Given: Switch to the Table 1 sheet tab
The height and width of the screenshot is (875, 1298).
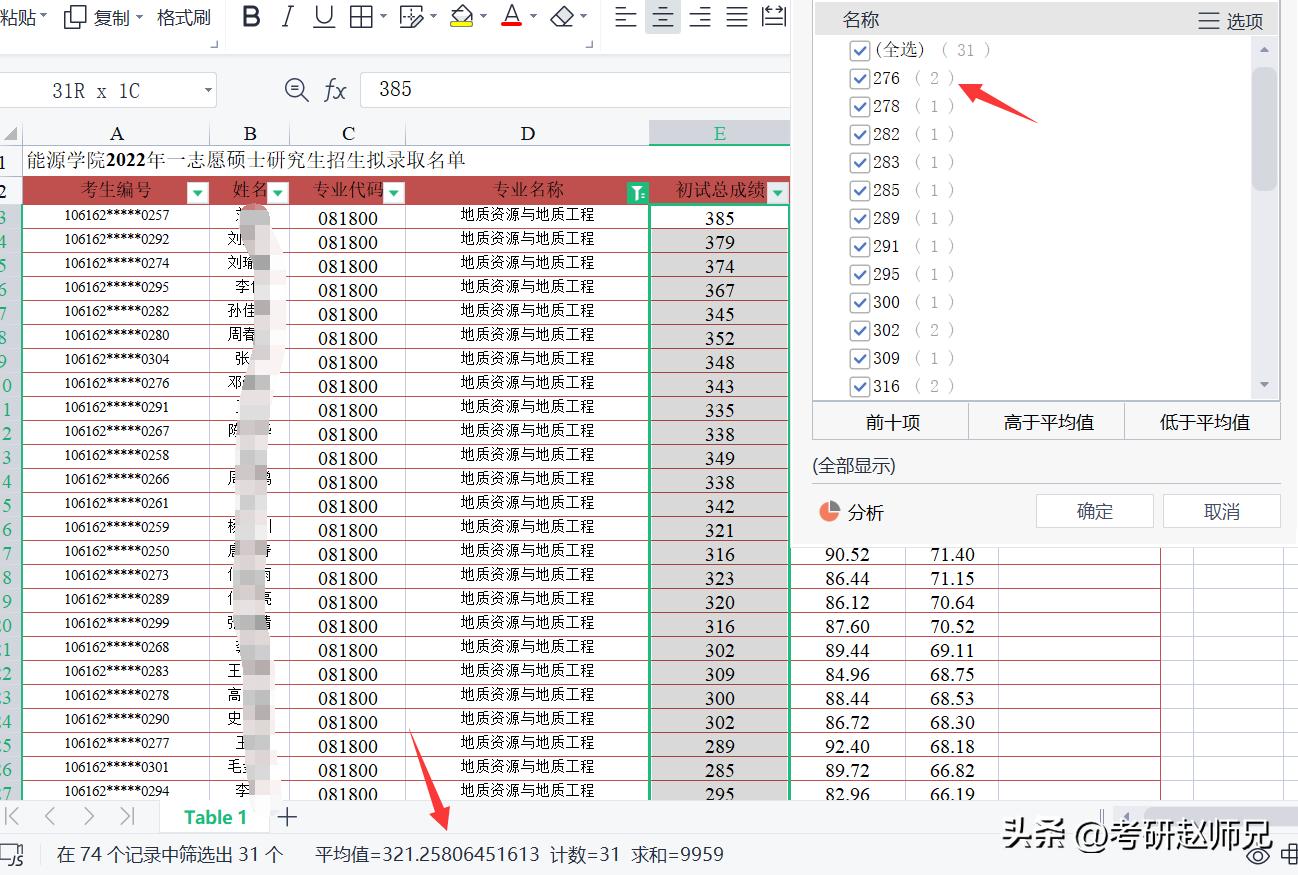Looking at the screenshot, I should [x=214, y=817].
